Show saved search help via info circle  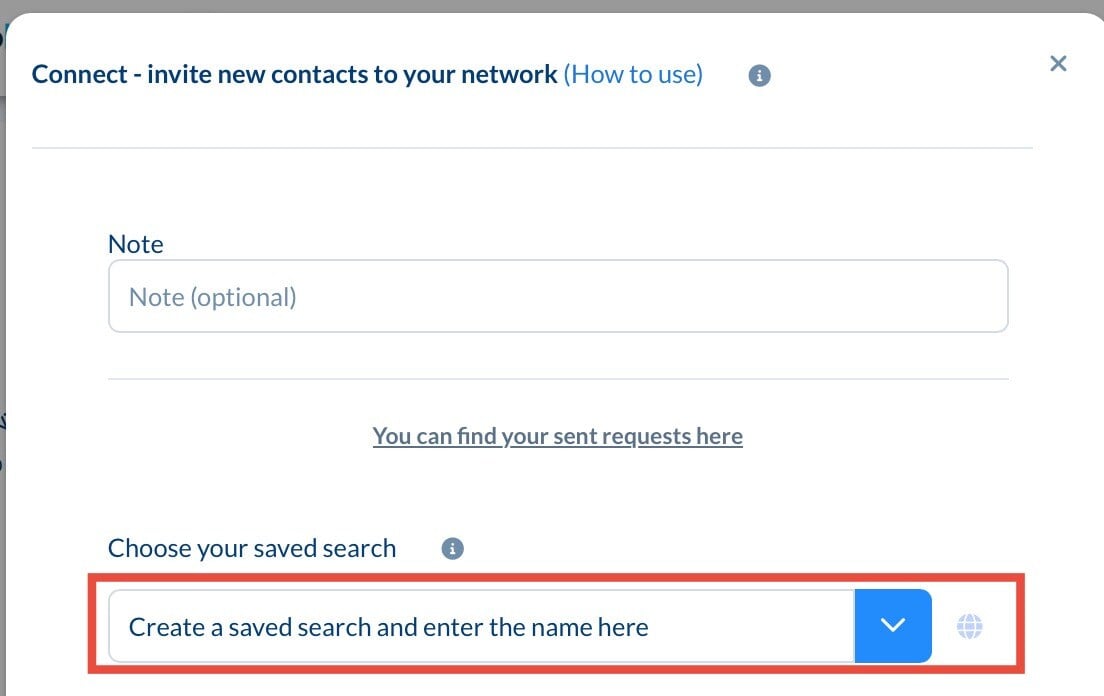453,549
